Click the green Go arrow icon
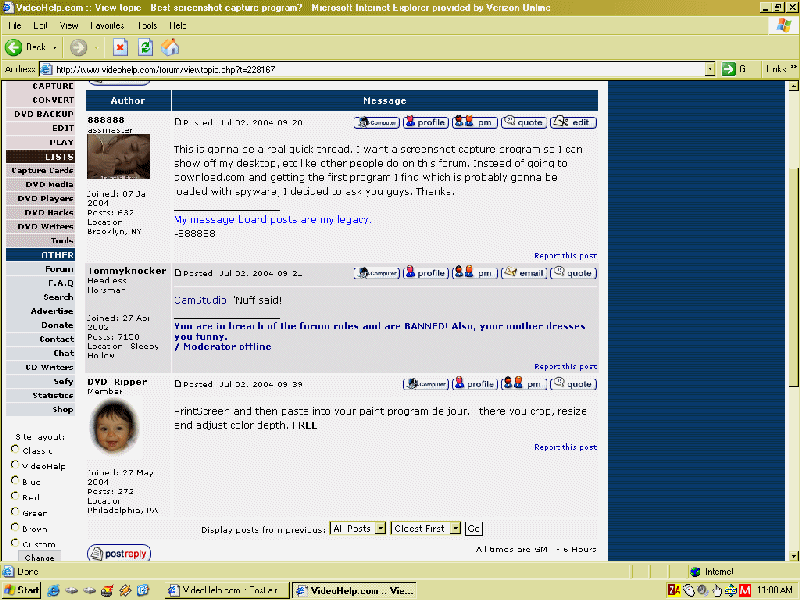 729,69
